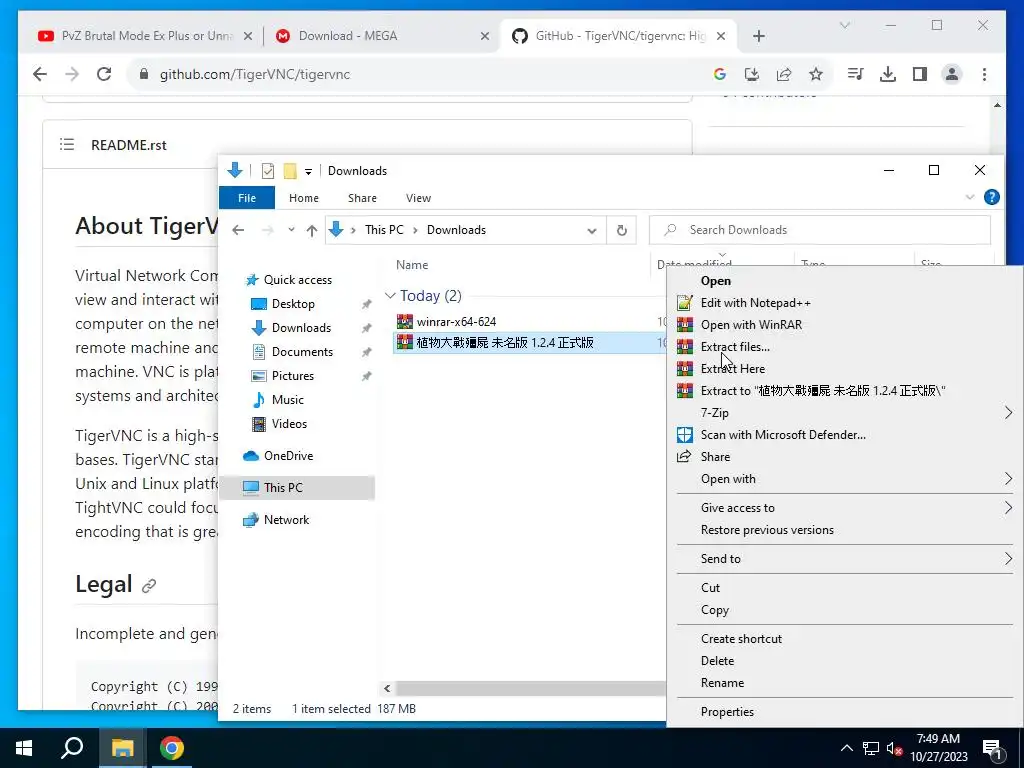Viewport: 1024px width, 768px height.
Task: Switch to the View ribbon tab
Action: pos(418,198)
